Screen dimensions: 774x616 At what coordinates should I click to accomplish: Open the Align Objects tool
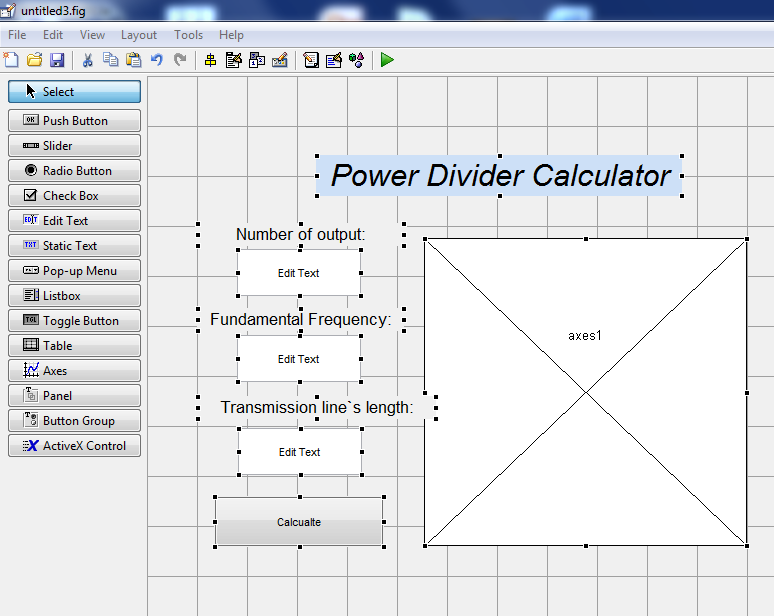tap(210, 60)
